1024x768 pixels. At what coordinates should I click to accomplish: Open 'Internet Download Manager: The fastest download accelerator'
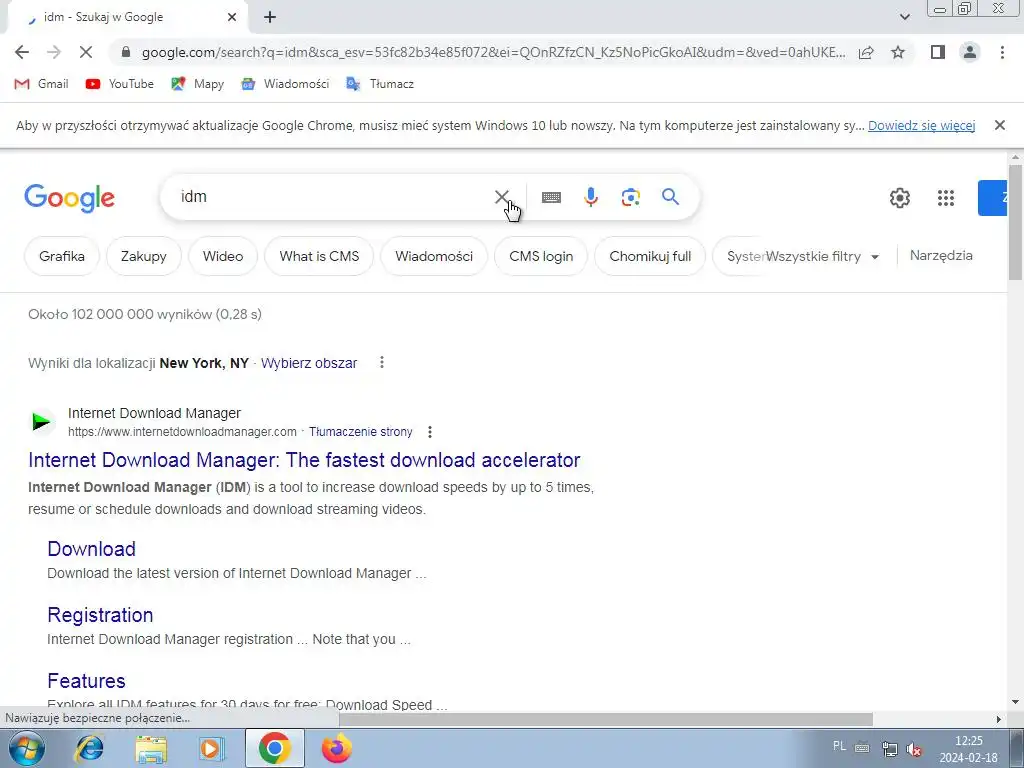[x=304, y=460]
